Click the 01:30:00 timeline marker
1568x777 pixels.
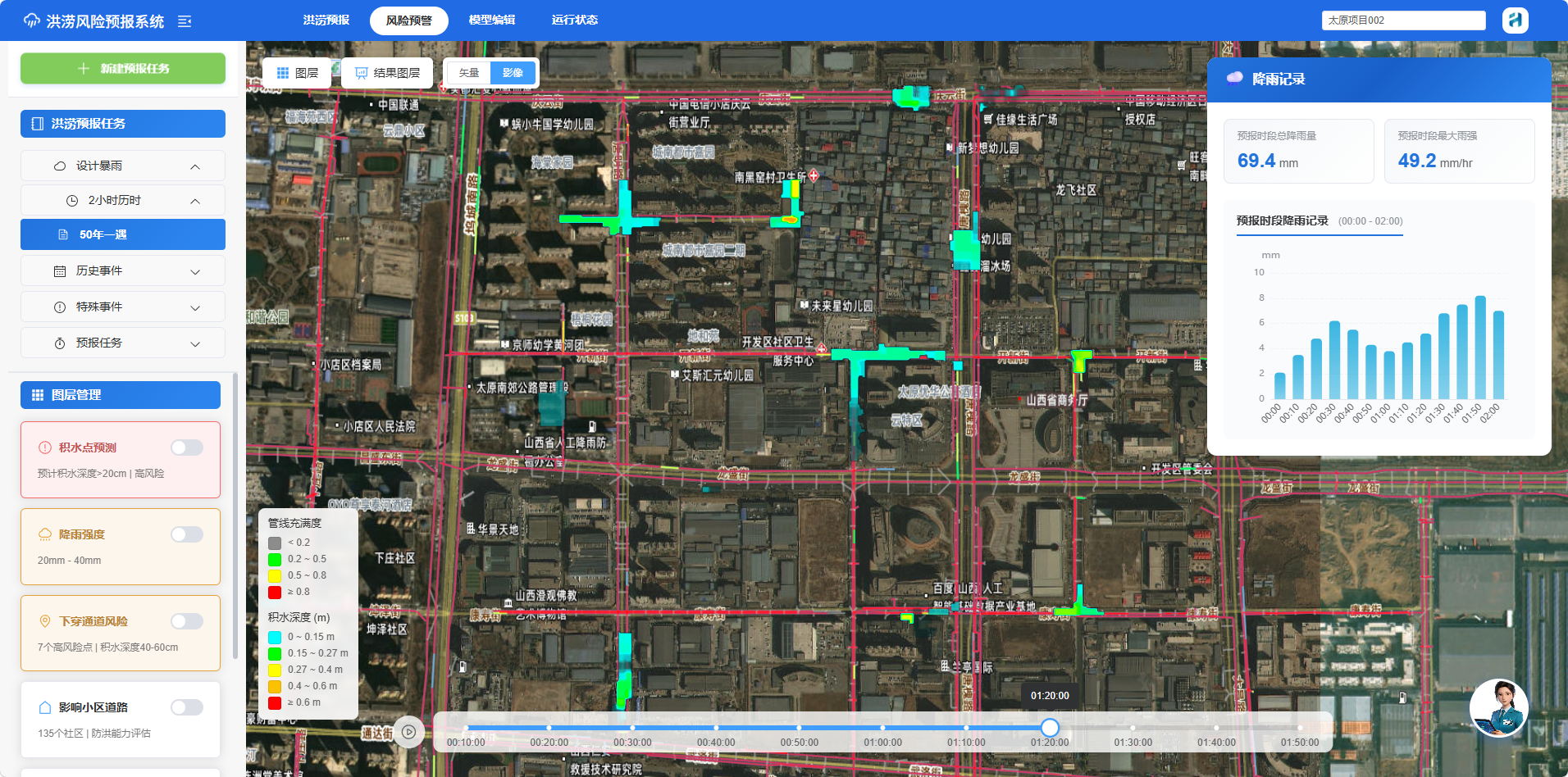pyautogui.click(x=1133, y=728)
